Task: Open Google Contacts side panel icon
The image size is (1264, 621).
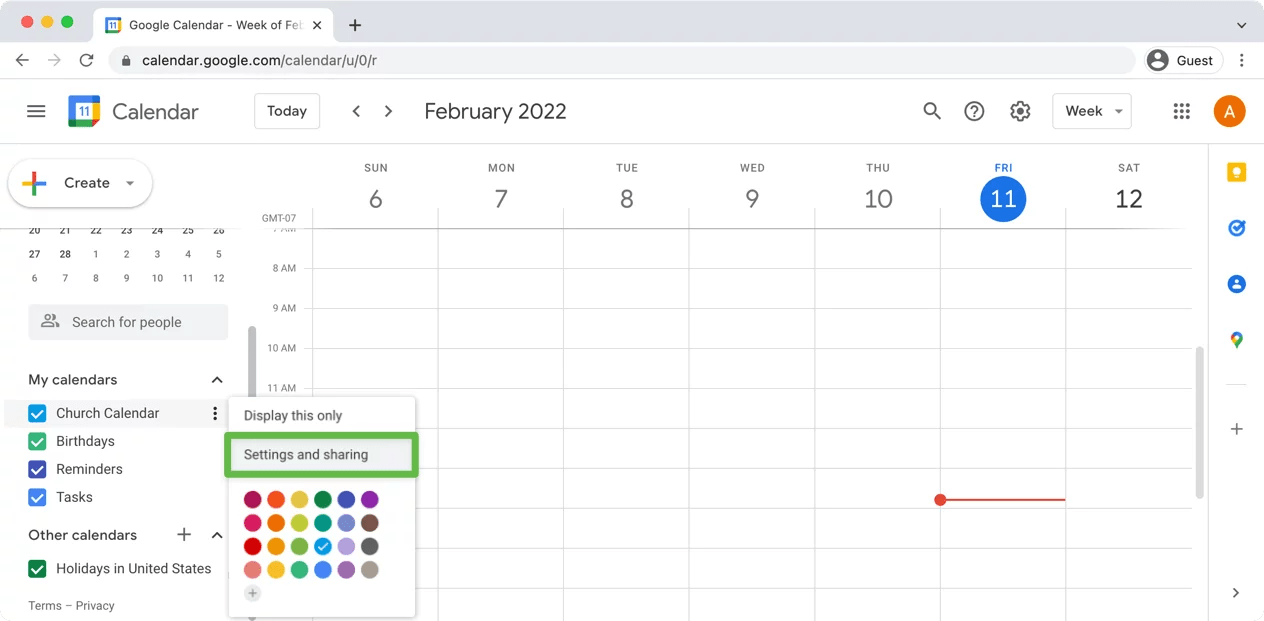Action: click(1237, 284)
